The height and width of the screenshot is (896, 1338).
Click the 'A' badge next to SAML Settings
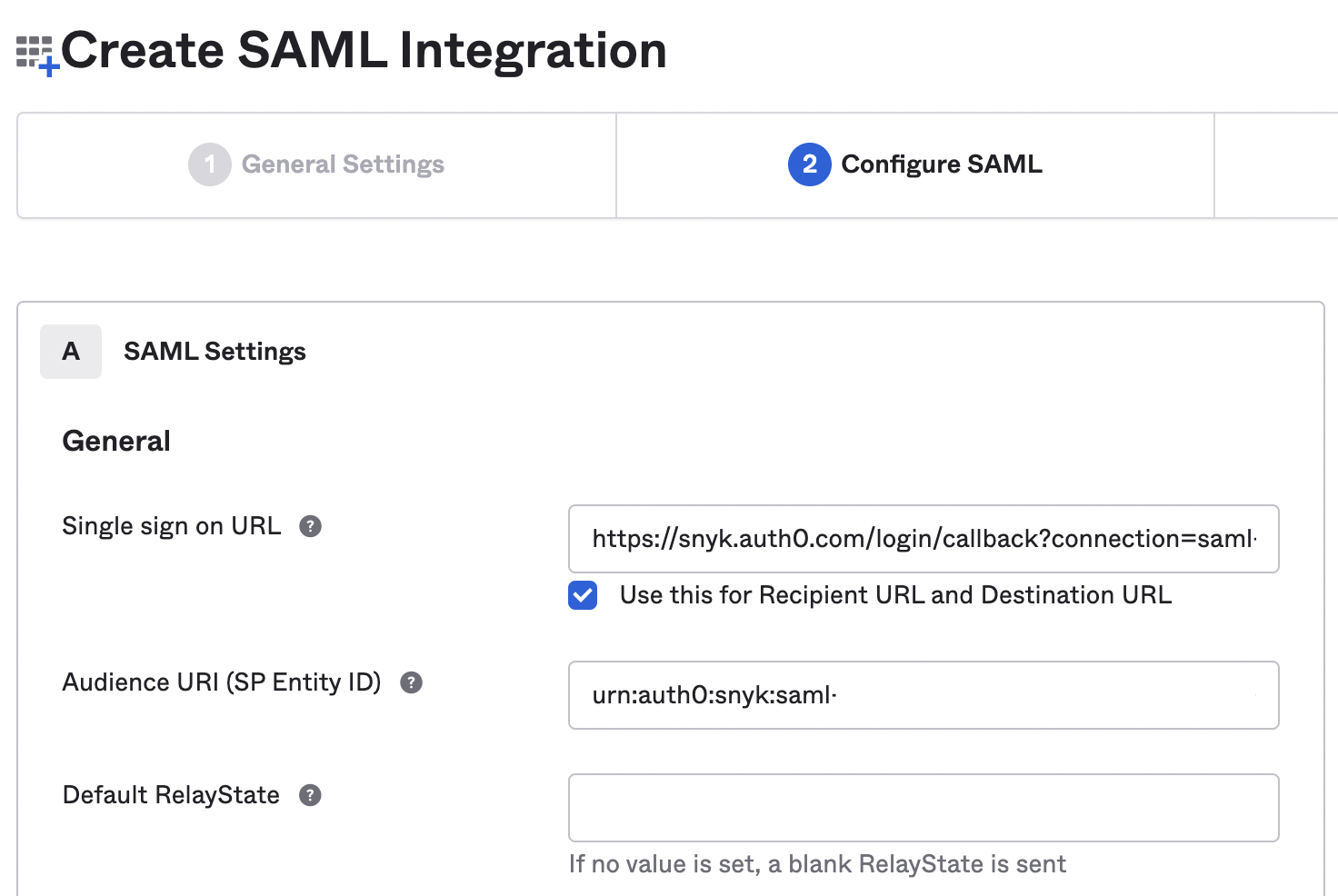(70, 352)
